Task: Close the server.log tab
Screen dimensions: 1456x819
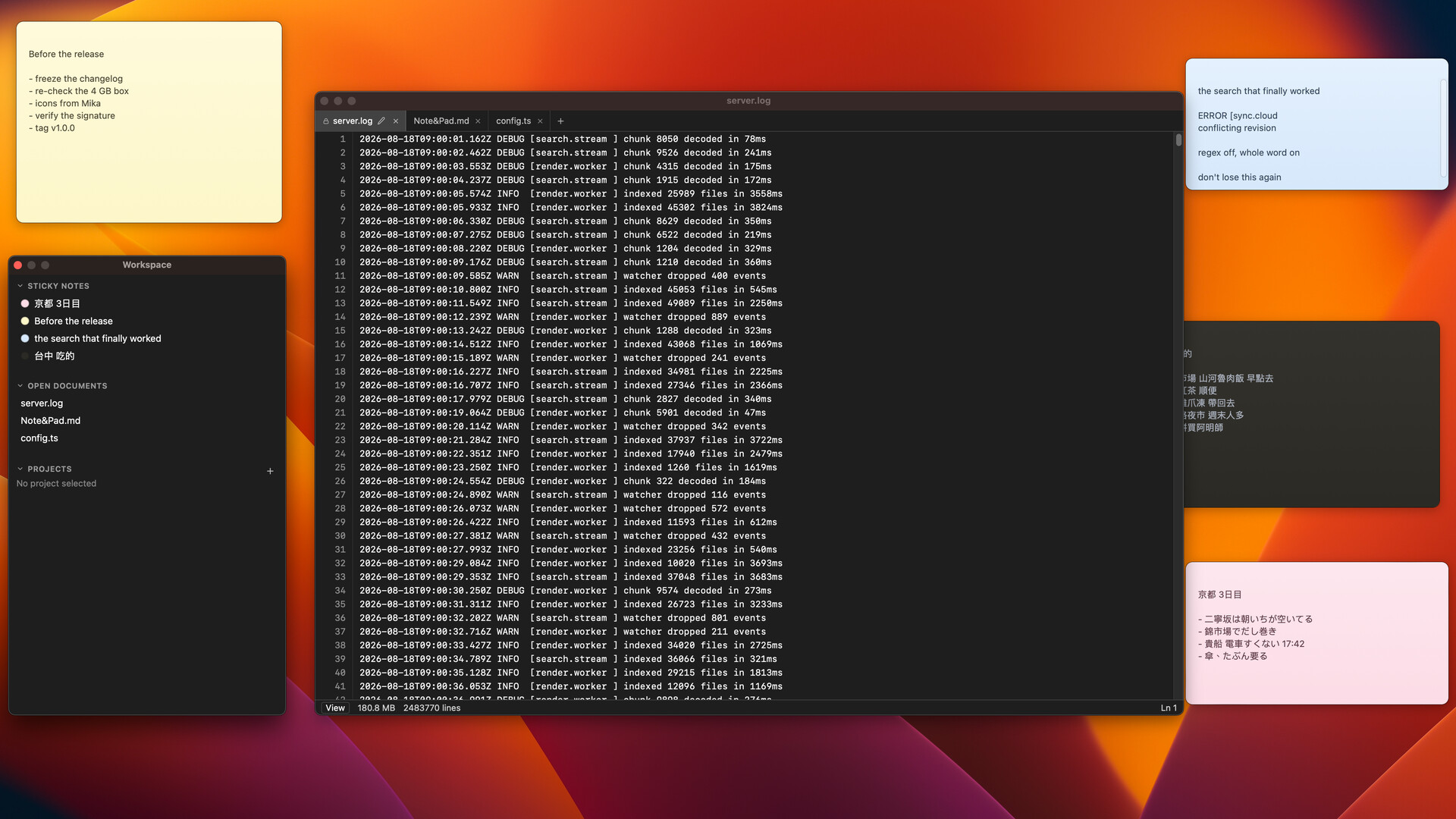Action: [396, 121]
